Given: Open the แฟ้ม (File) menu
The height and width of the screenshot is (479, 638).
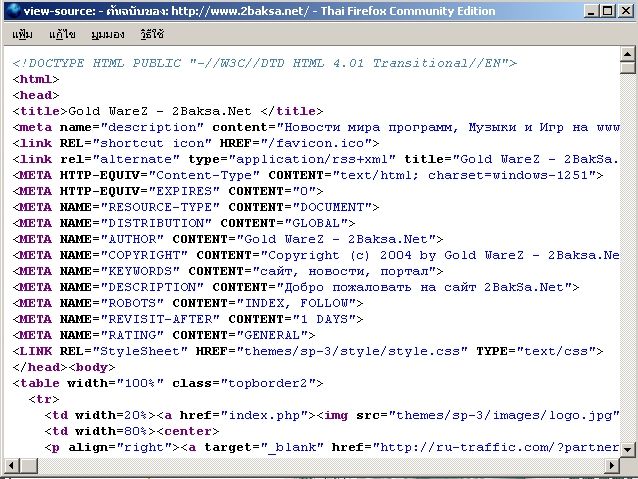Looking at the screenshot, I should click(22, 34).
